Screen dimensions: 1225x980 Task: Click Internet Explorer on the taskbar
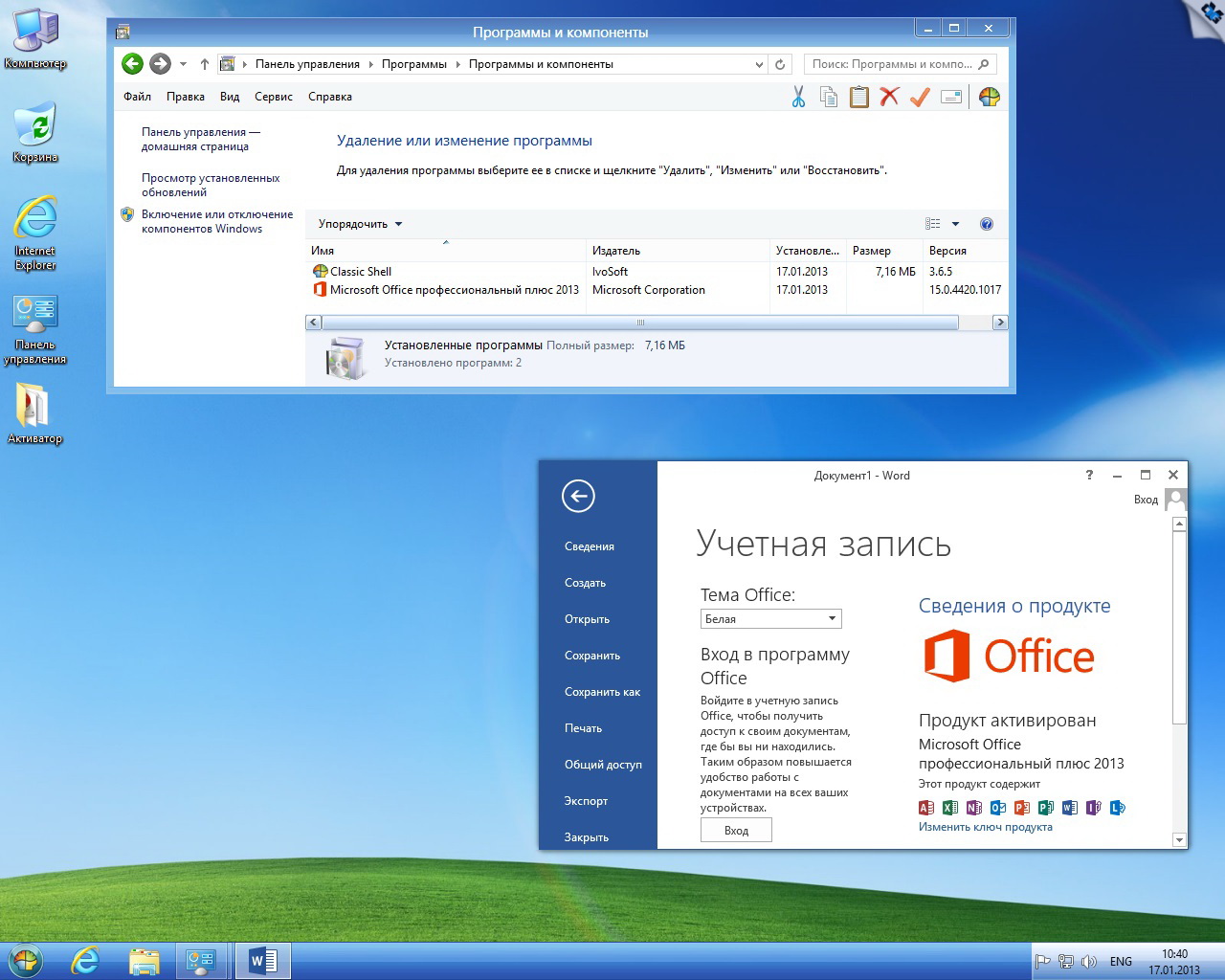click(85, 960)
